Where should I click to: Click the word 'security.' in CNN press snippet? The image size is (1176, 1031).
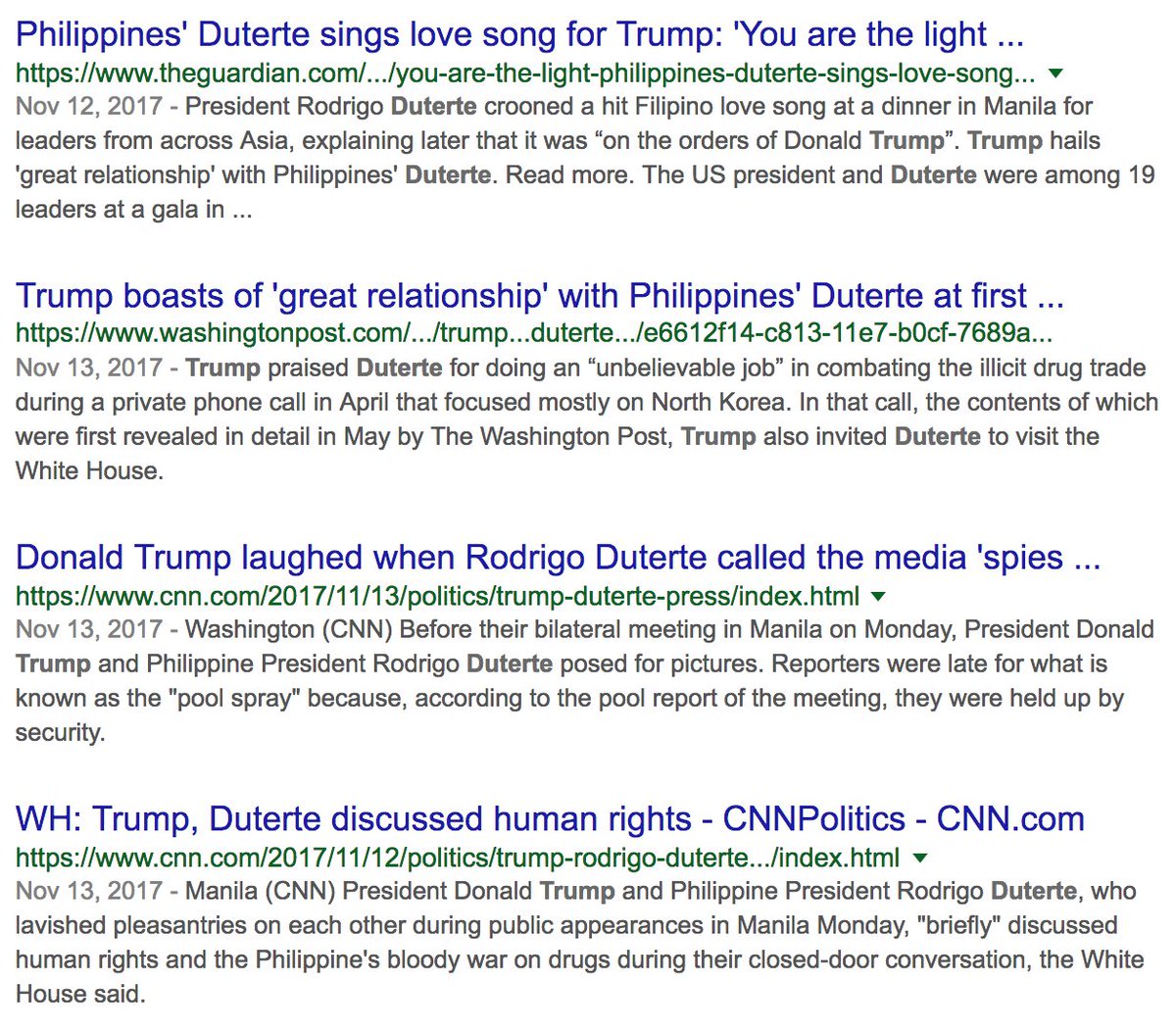coord(61,732)
